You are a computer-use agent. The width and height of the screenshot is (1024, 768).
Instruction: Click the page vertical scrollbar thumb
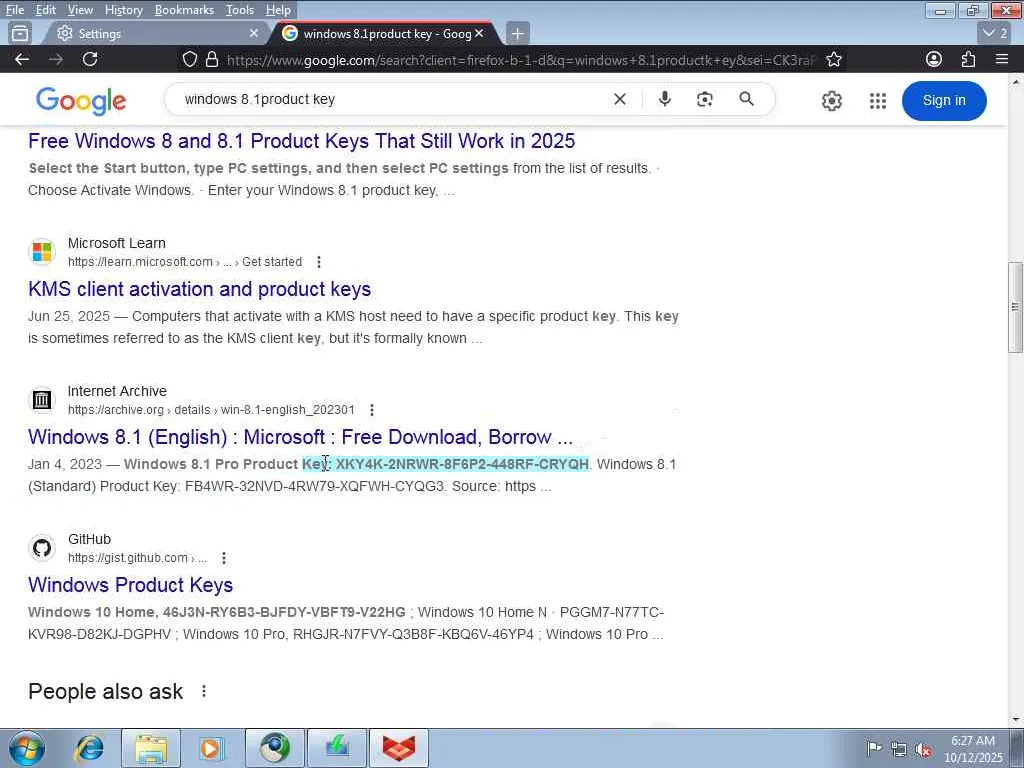tap(1015, 307)
